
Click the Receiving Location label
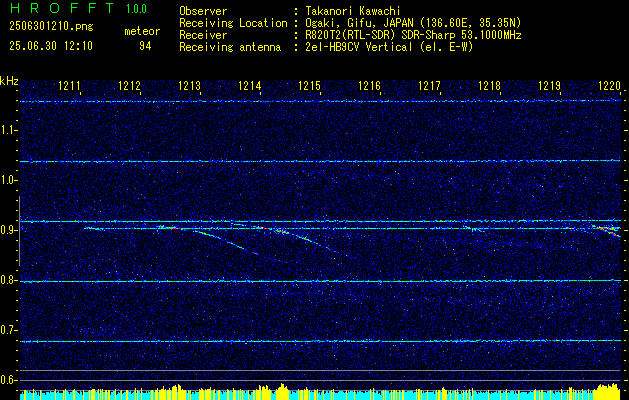(x=233, y=23)
